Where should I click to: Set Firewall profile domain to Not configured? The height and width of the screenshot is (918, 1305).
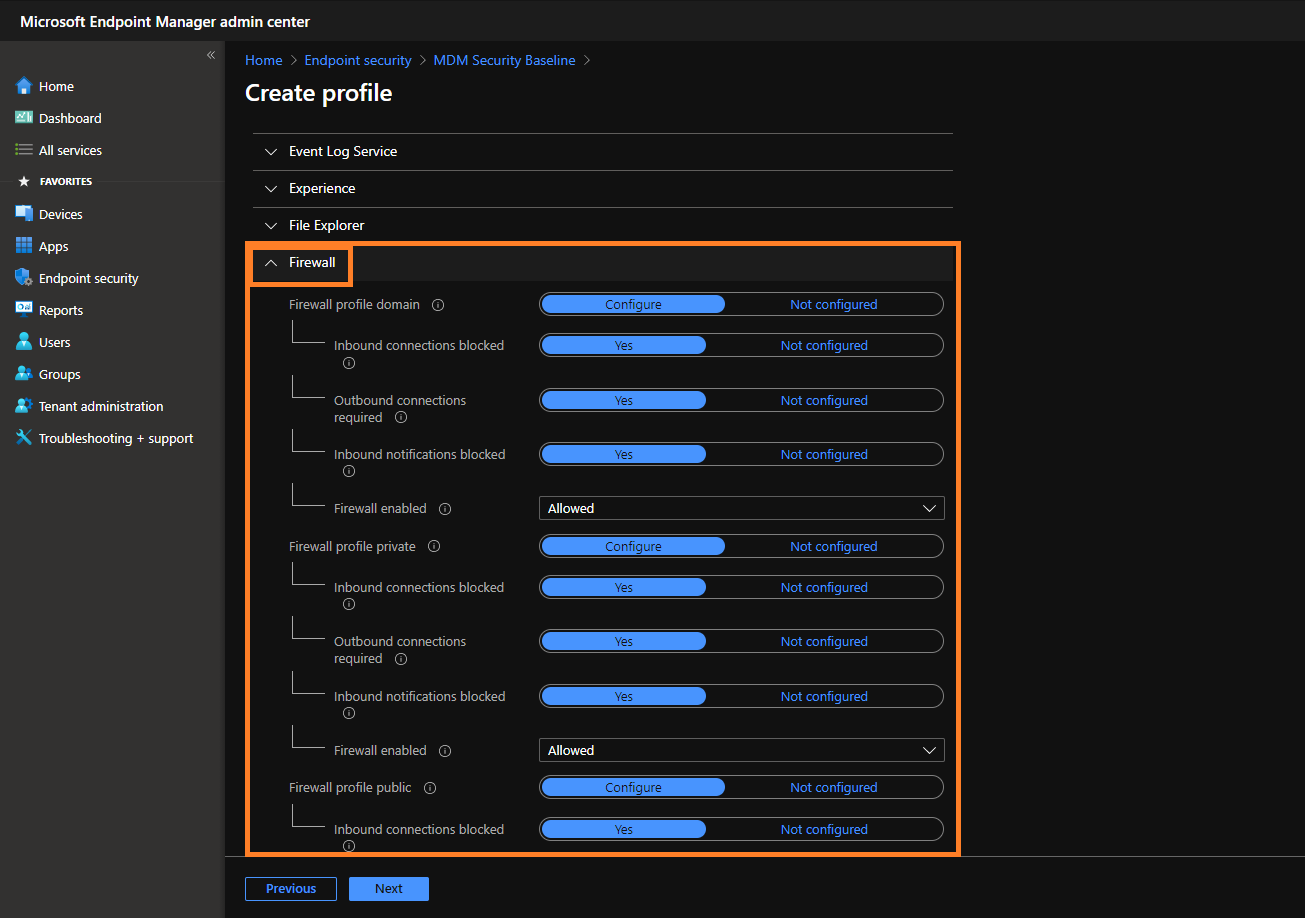833,304
